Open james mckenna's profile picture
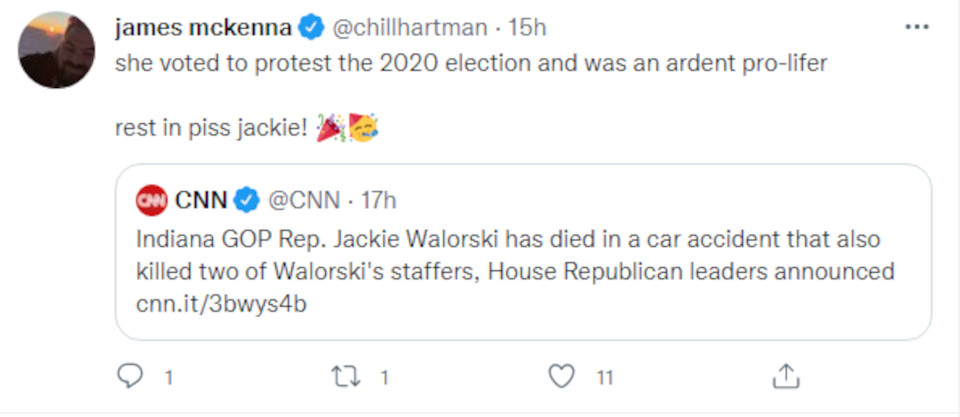 [56, 50]
